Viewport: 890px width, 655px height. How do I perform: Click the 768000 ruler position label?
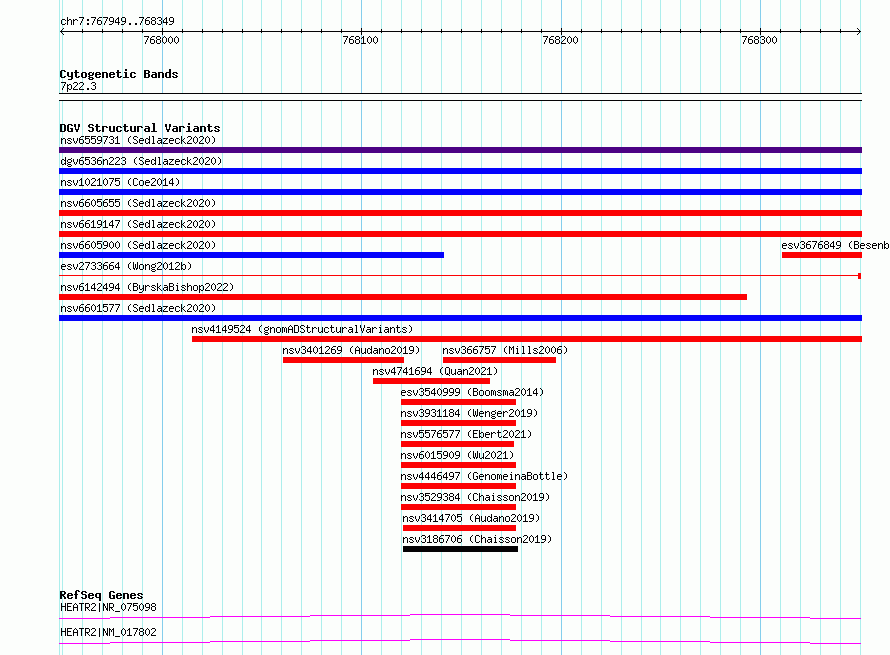coord(161,40)
